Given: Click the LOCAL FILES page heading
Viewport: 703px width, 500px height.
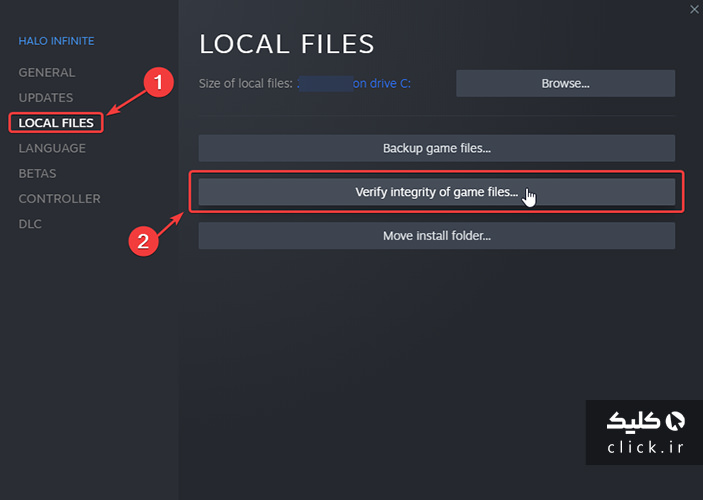Looking at the screenshot, I should (286, 44).
